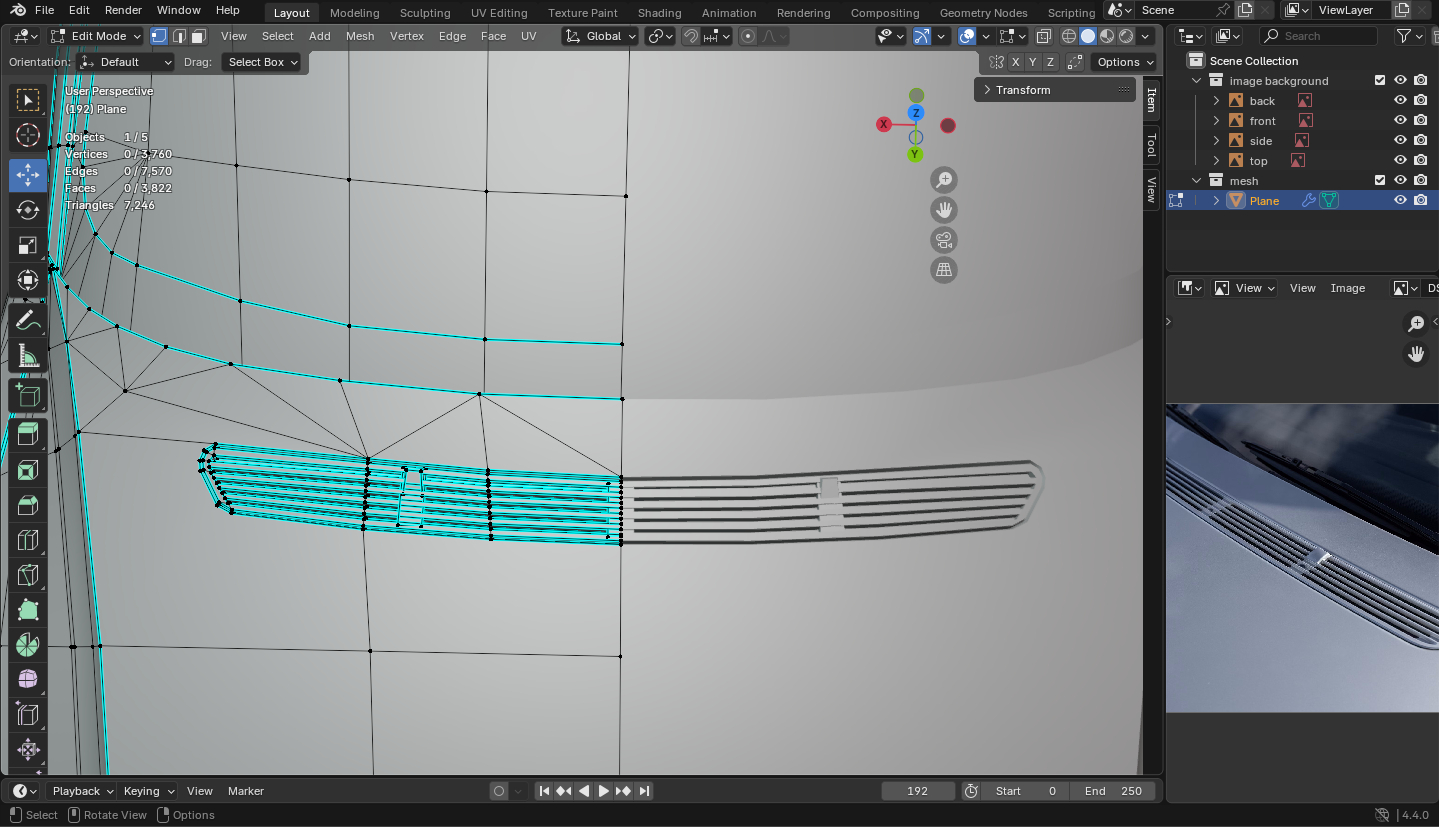Open the Marker menu in timeline

246,791
